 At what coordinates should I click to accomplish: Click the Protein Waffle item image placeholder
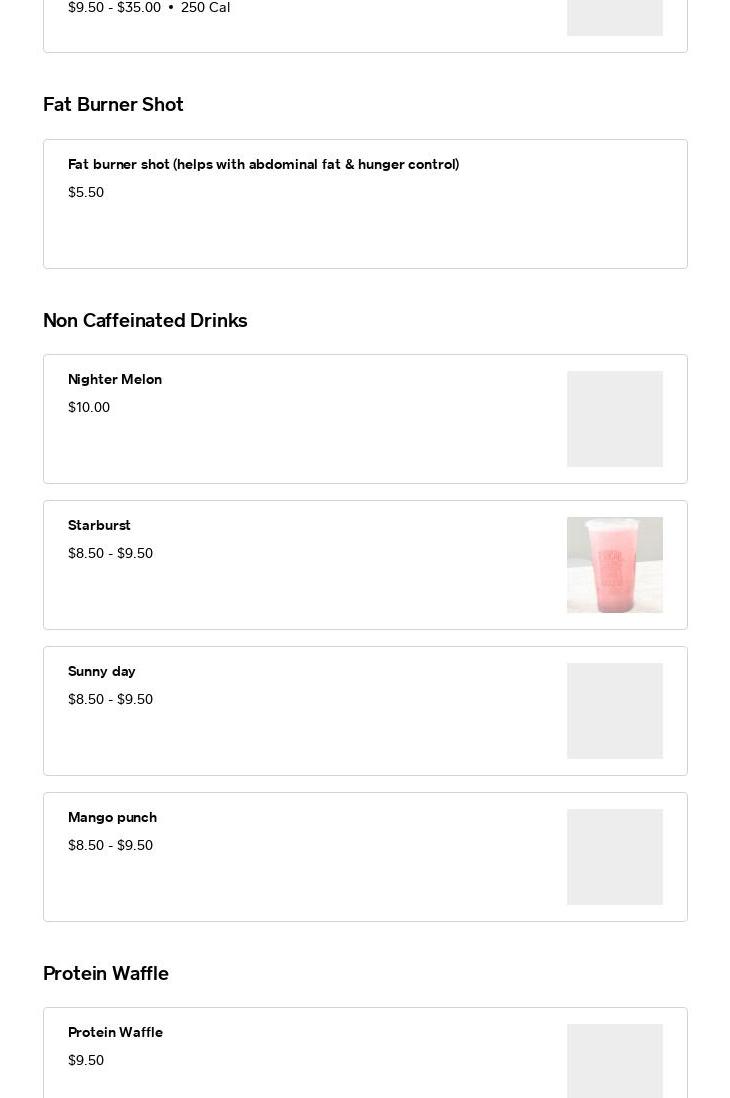coord(614,1062)
